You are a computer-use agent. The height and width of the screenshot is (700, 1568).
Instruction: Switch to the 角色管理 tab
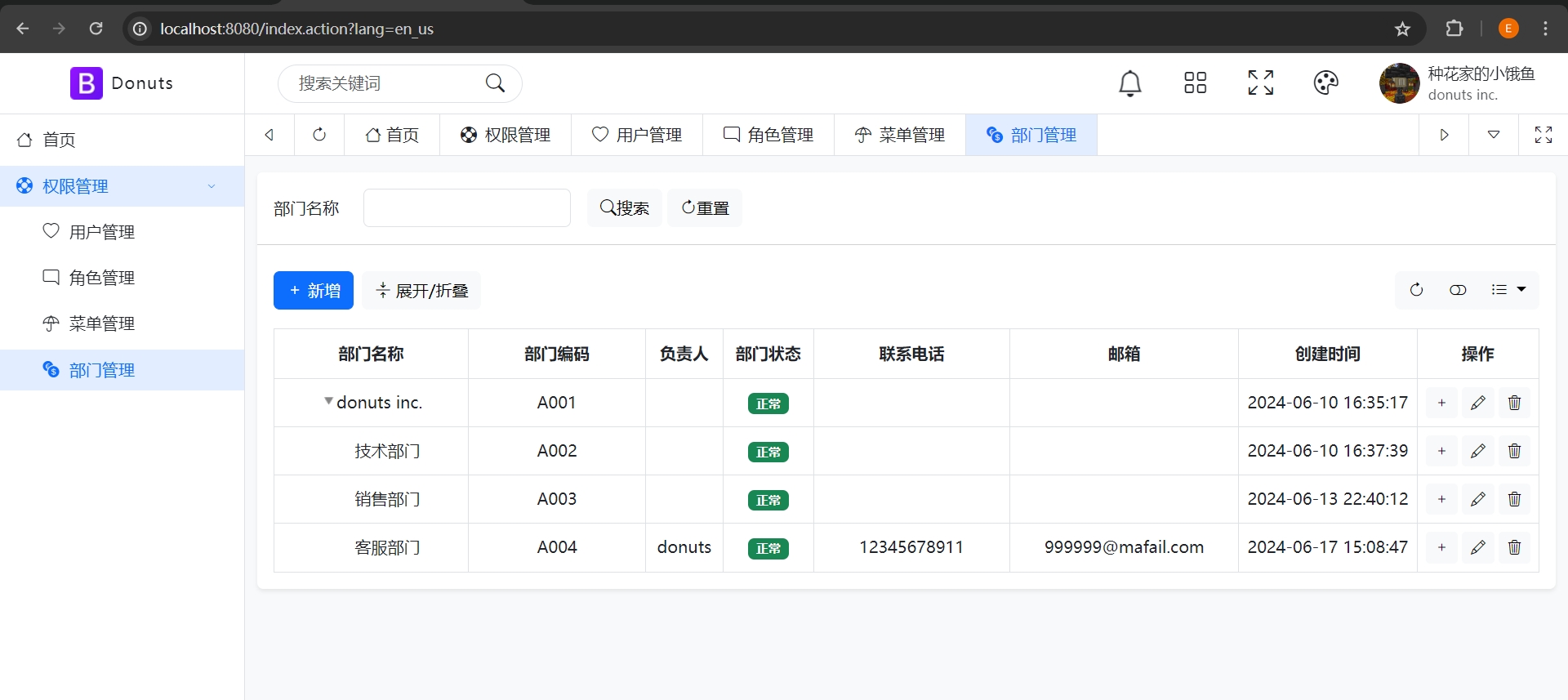click(768, 135)
